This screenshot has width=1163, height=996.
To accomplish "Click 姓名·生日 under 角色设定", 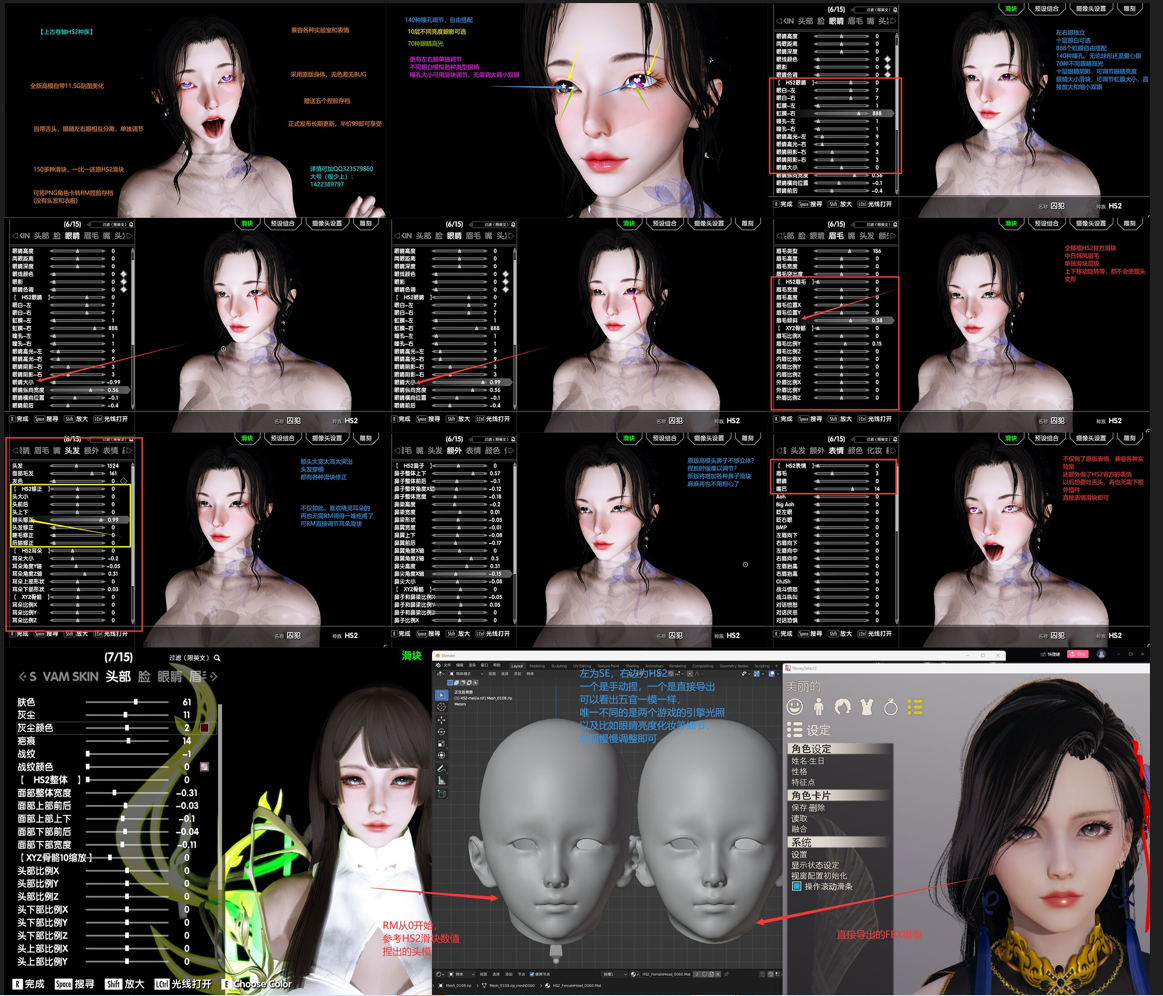I will coord(810,761).
